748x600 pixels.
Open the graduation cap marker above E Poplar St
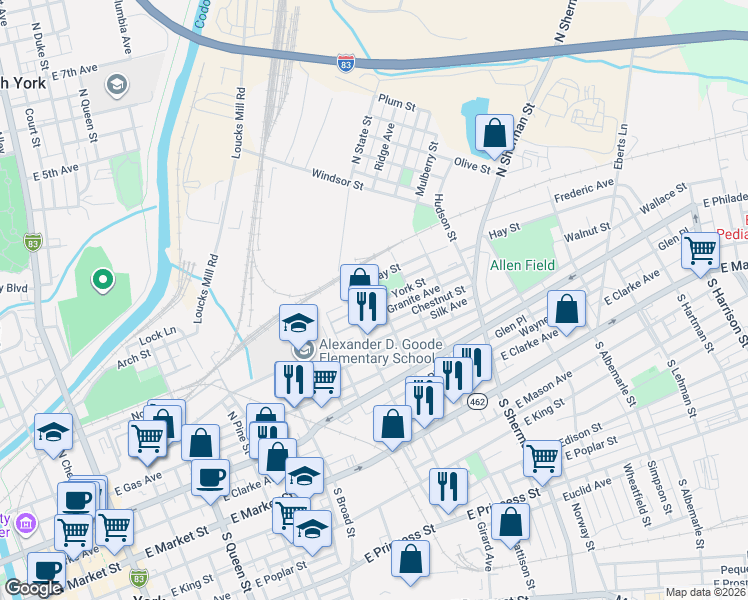coord(312,530)
